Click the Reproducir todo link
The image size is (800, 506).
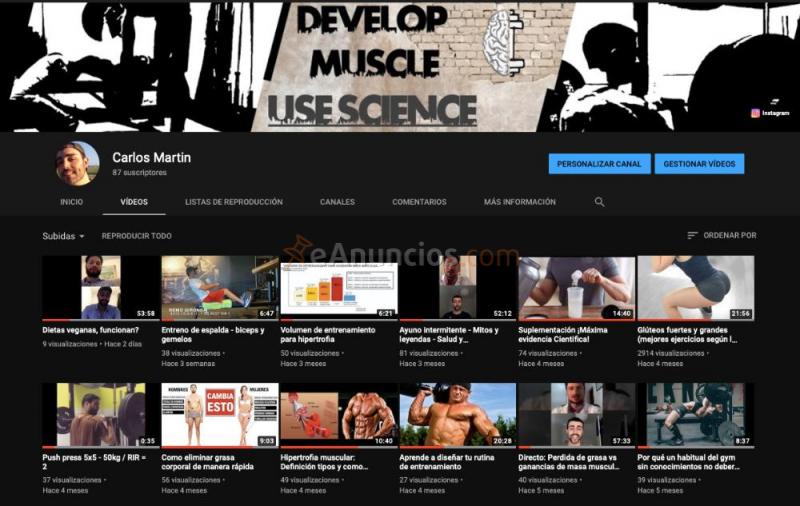(x=136, y=236)
